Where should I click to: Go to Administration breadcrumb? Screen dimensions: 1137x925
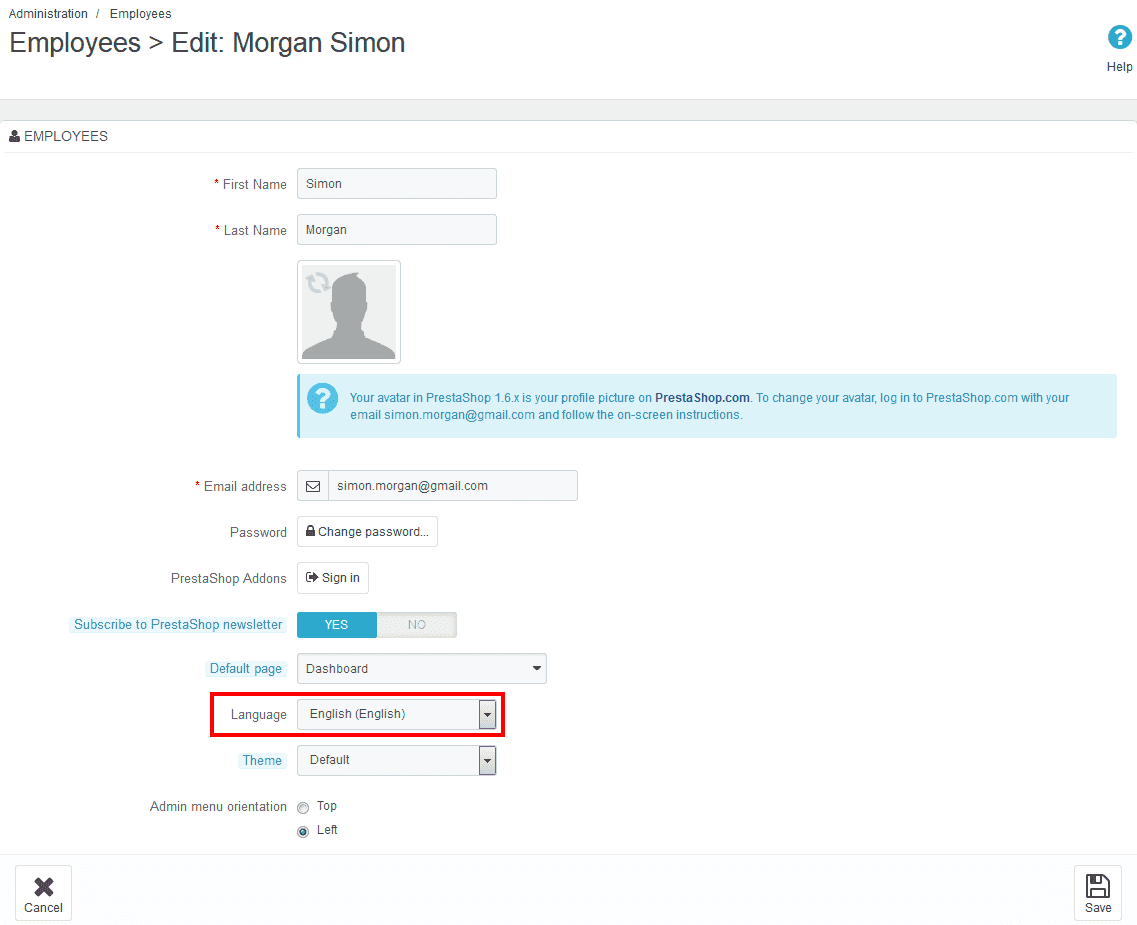pos(48,14)
